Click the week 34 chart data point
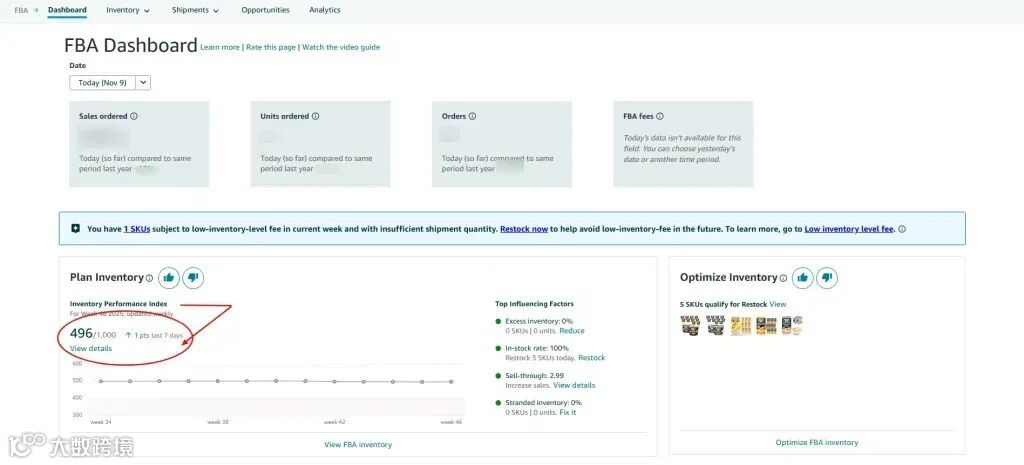Screen dimensions: 1024x465 101,381
